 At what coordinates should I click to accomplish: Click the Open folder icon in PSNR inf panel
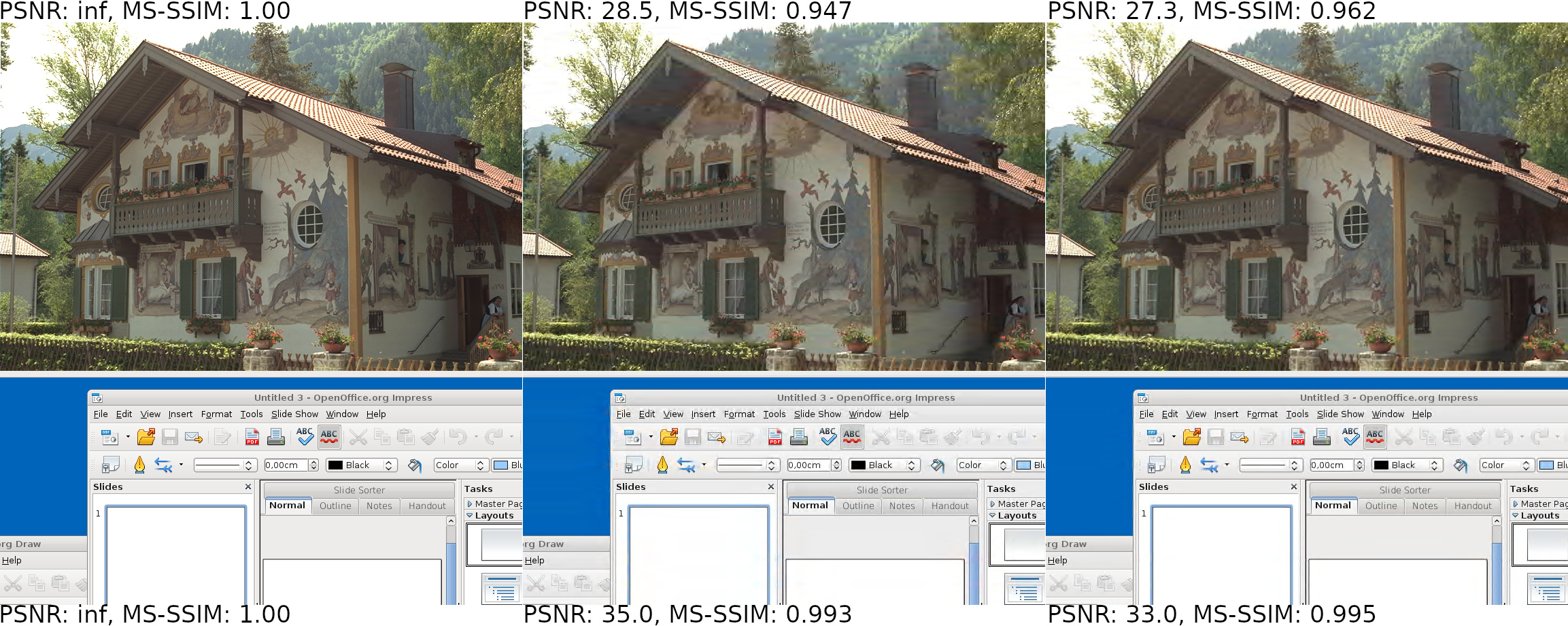[146, 437]
